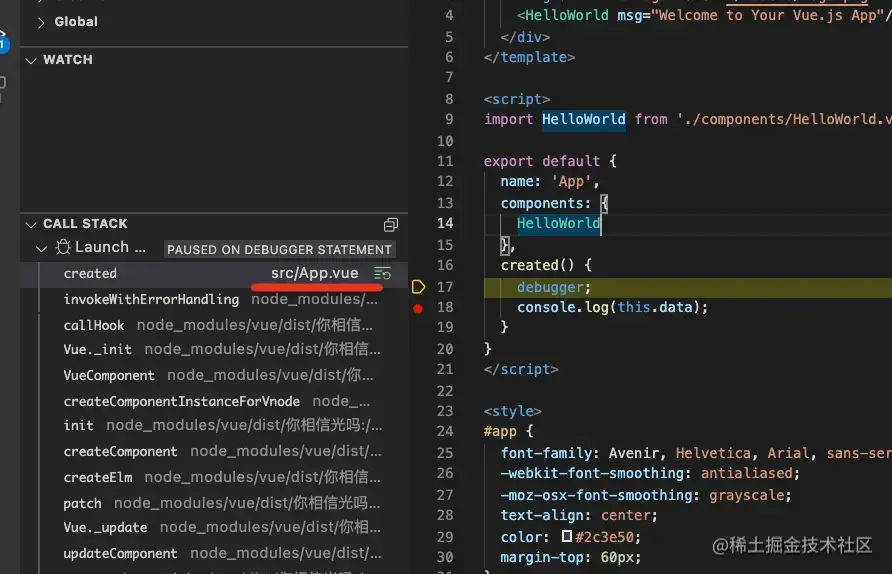Image resolution: width=892 pixels, height=574 pixels.
Task: Select the init stack frame
Action: (x=214, y=426)
